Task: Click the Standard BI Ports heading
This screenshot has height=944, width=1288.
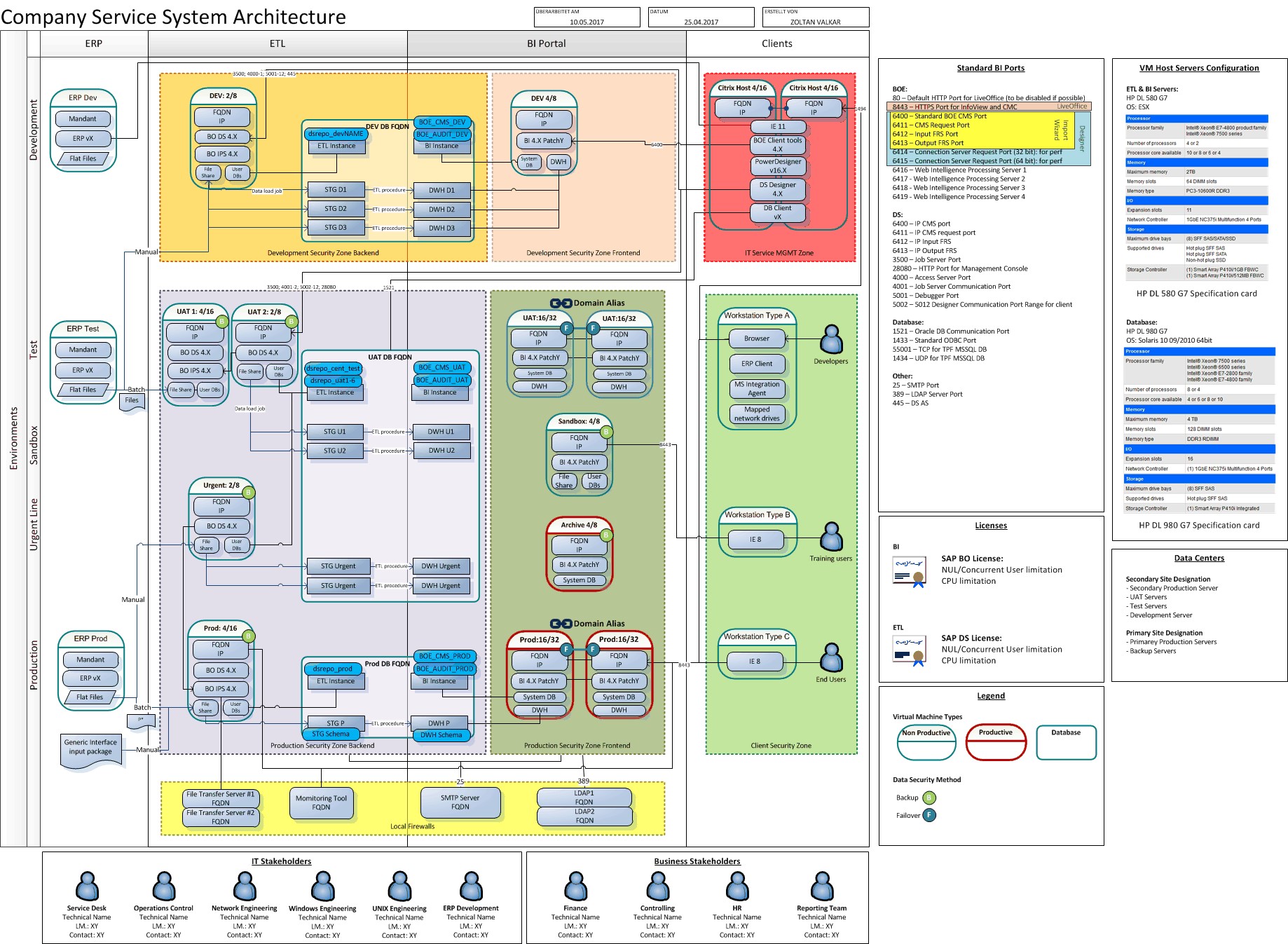Action: click(x=991, y=68)
